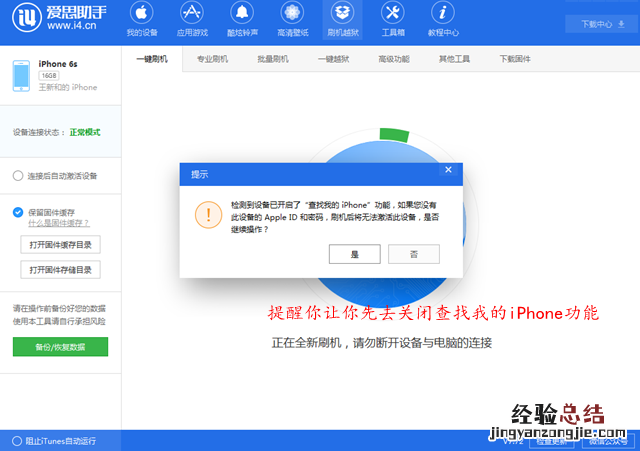Switch to the 高级功能 tab
640x451 pixels.
[394, 59]
